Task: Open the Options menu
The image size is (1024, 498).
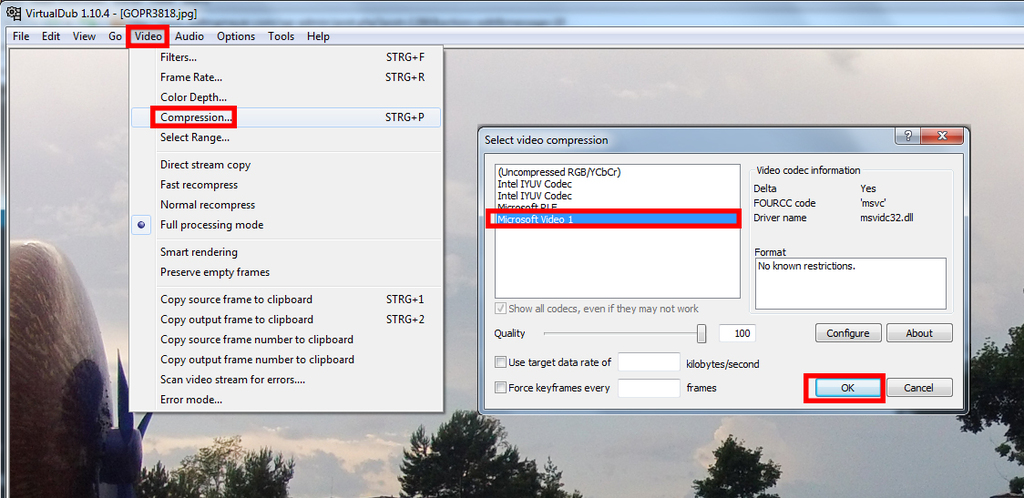Action: 236,37
